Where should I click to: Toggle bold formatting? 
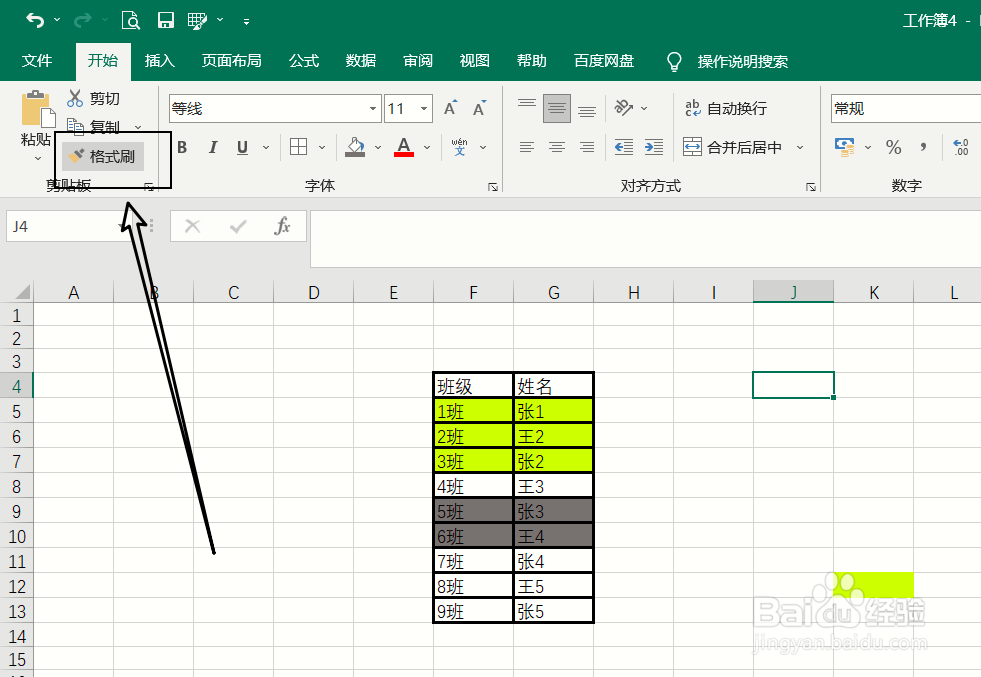182,148
